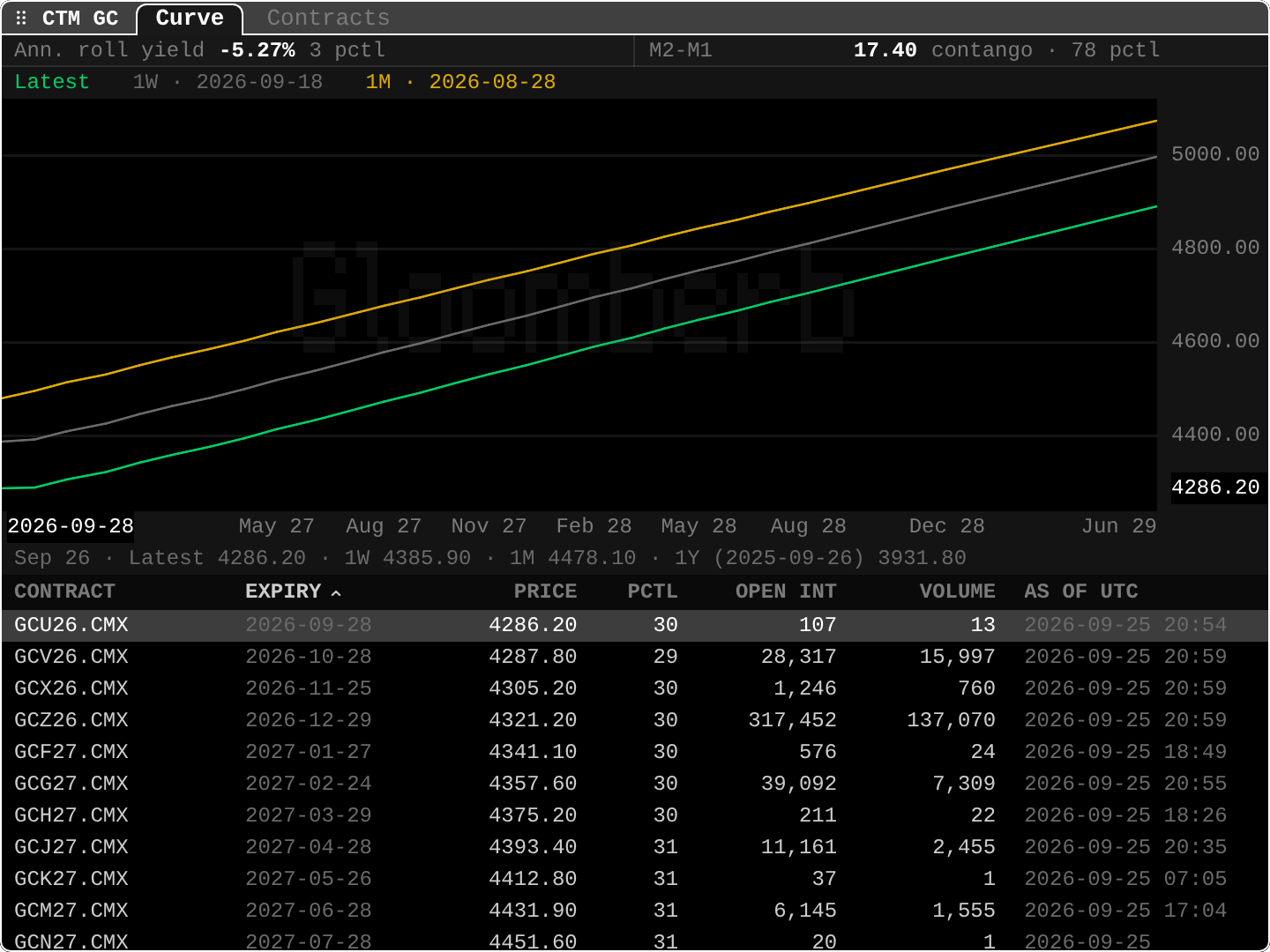Select the GCU26.CMX contract row
The width and height of the screenshot is (1270, 952).
(x=635, y=625)
